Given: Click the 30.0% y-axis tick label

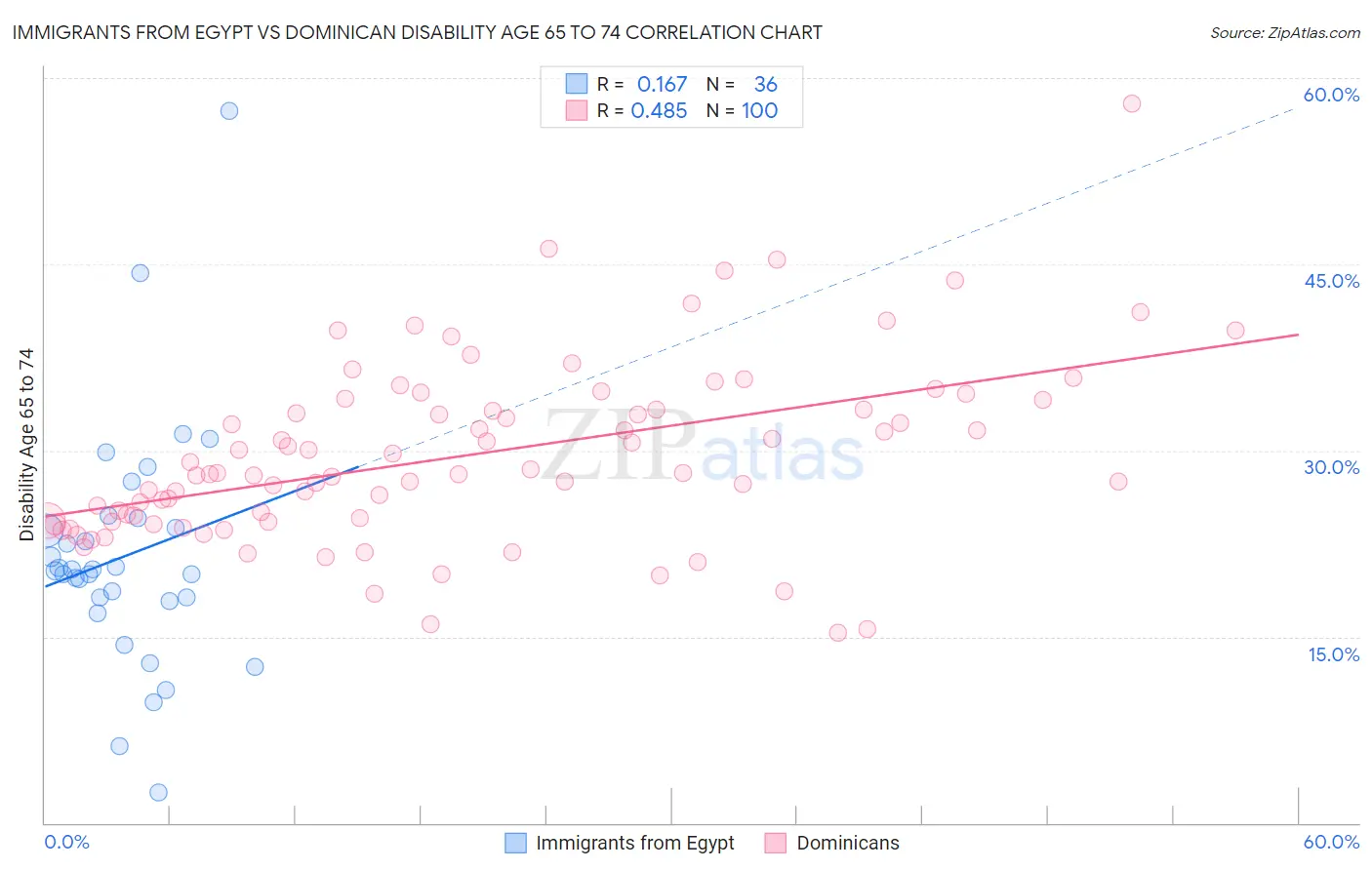Looking at the screenshot, I should 1331,467.
